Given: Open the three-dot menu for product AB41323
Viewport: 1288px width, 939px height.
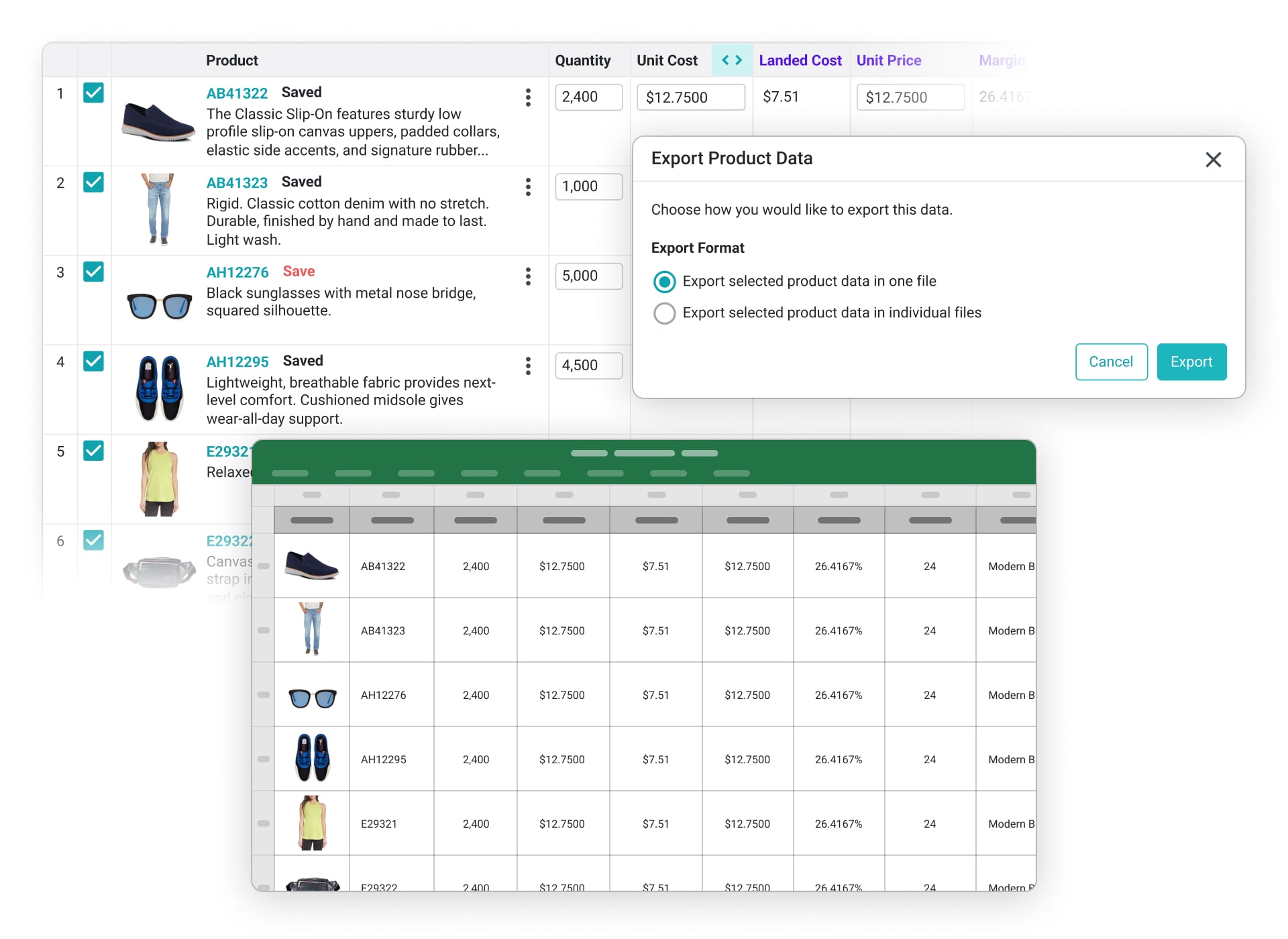Looking at the screenshot, I should (528, 186).
